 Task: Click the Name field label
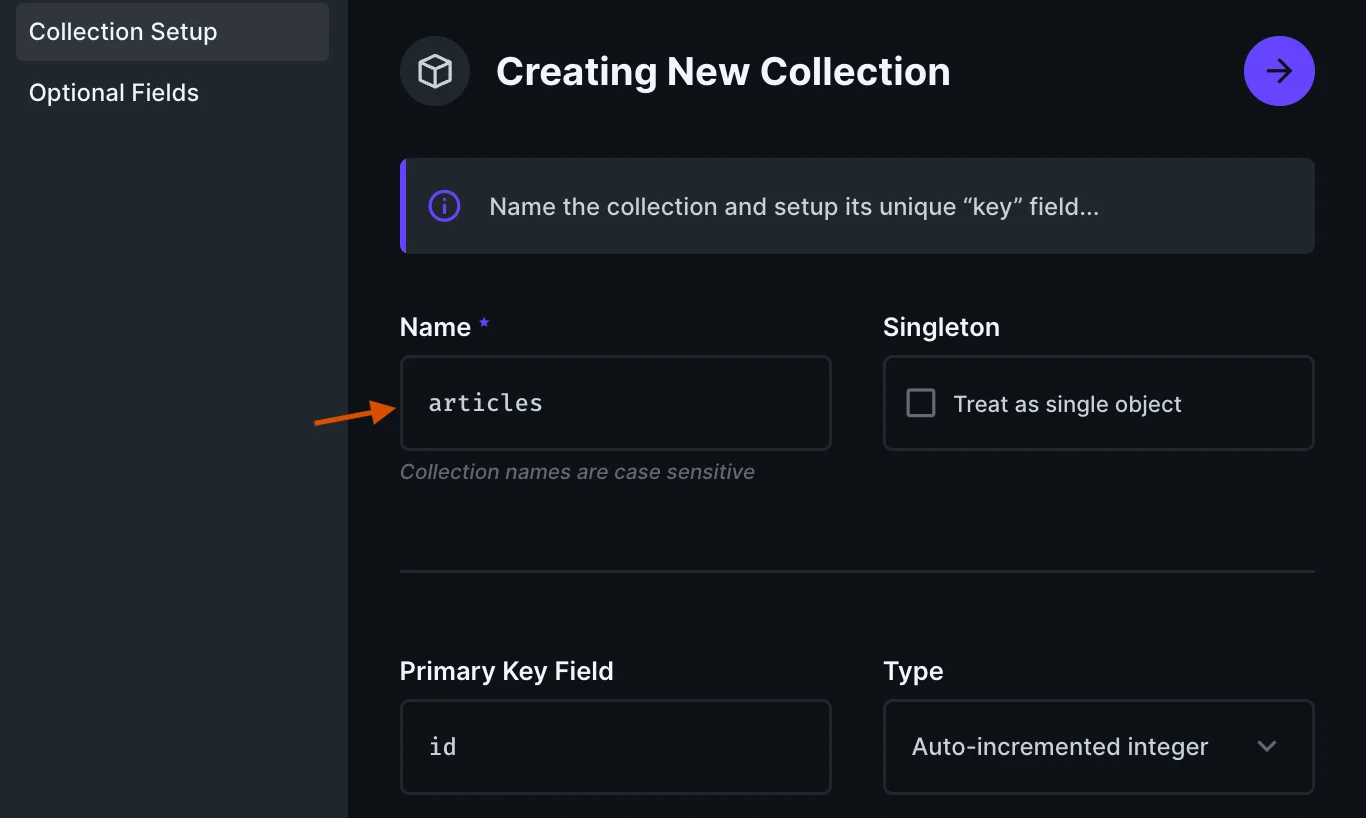(x=435, y=327)
